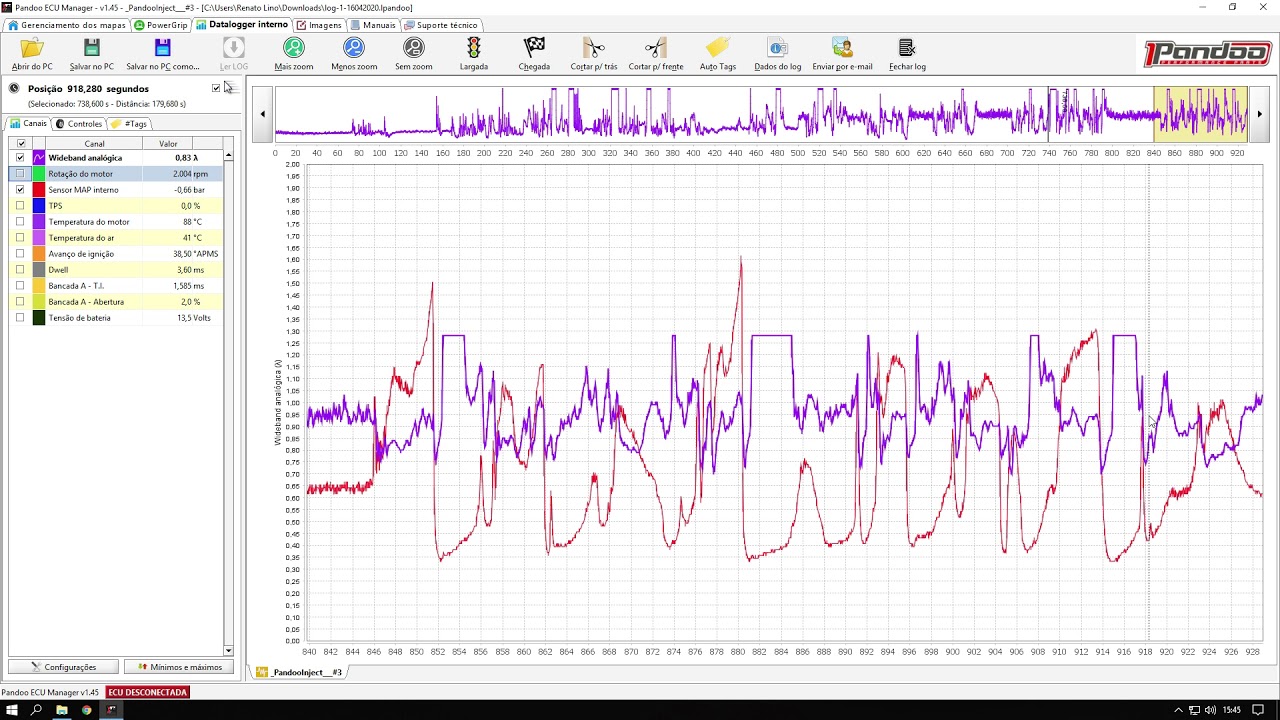1280x720 pixels.
Task: Open Suporte técnico tab
Action: click(441, 25)
